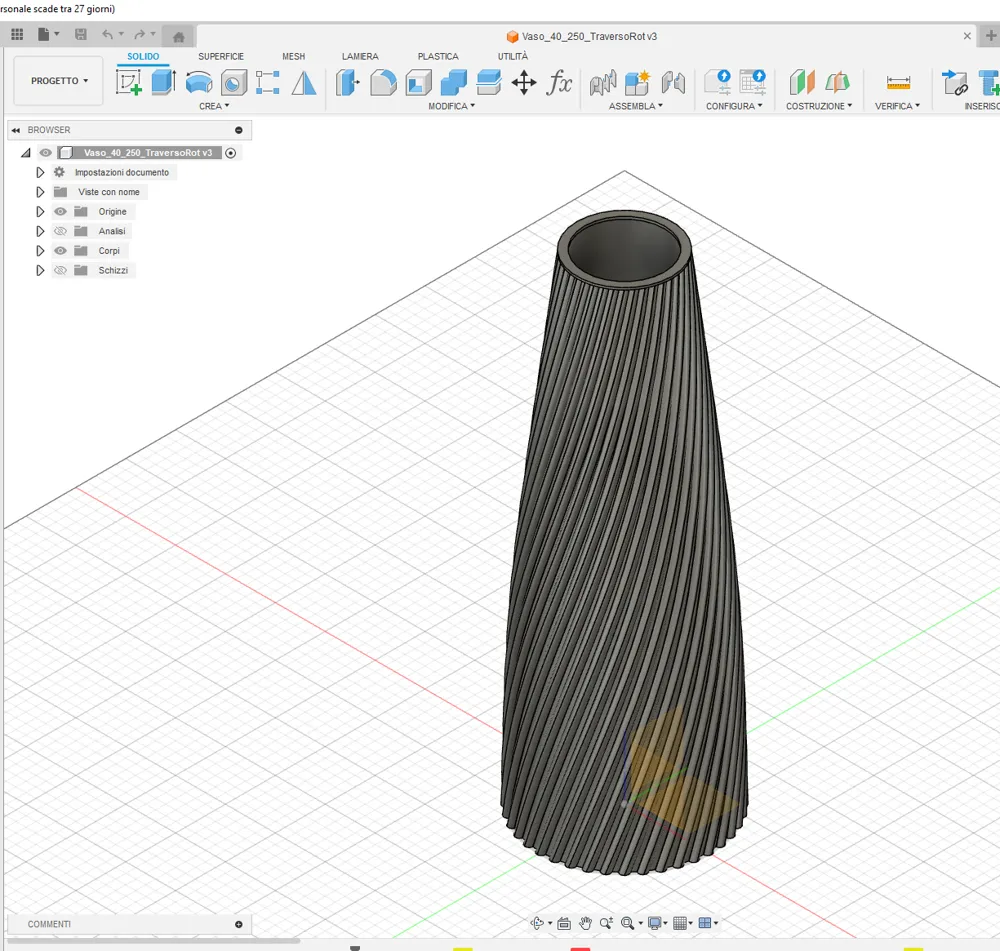The height and width of the screenshot is (951, 1000).
Task: Redo the last action
Action: (140, 34)
